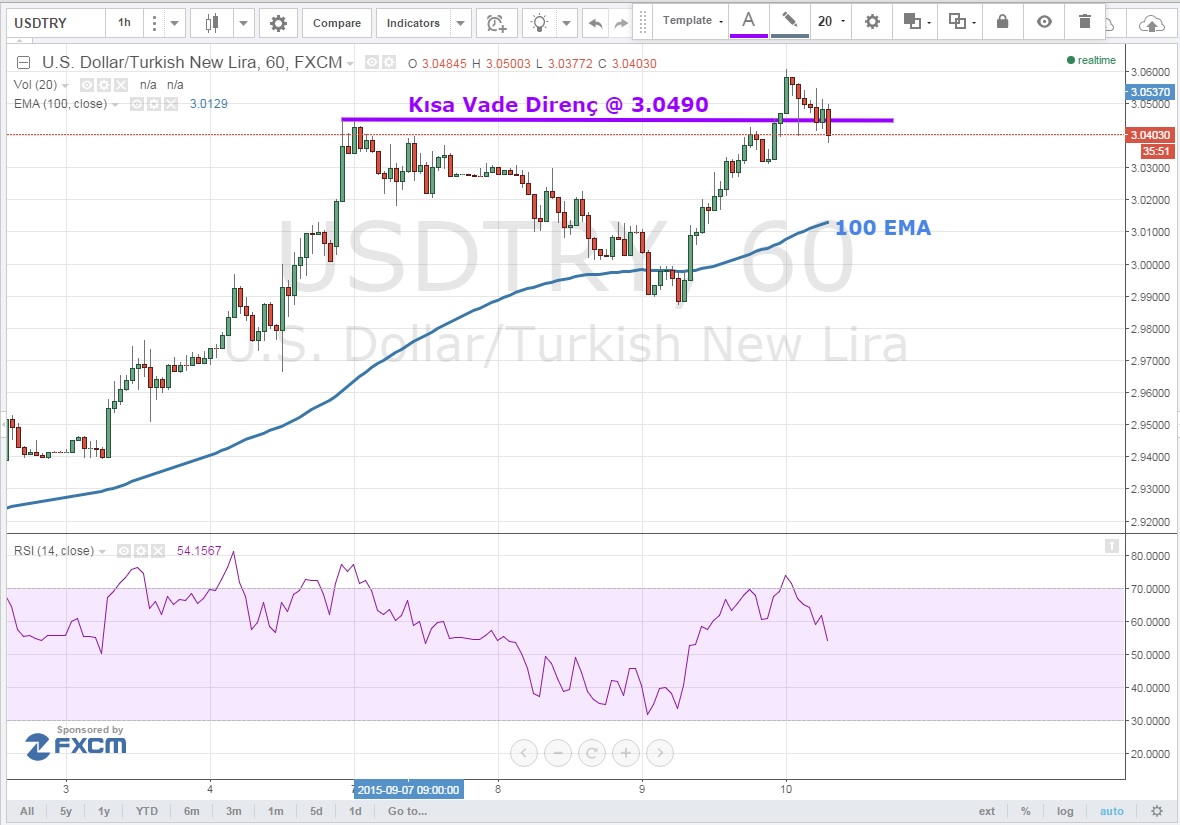Select the 6m time range
Image resolution: width=1180 pixels, height=825 pixels.
(x=192, y=811)
